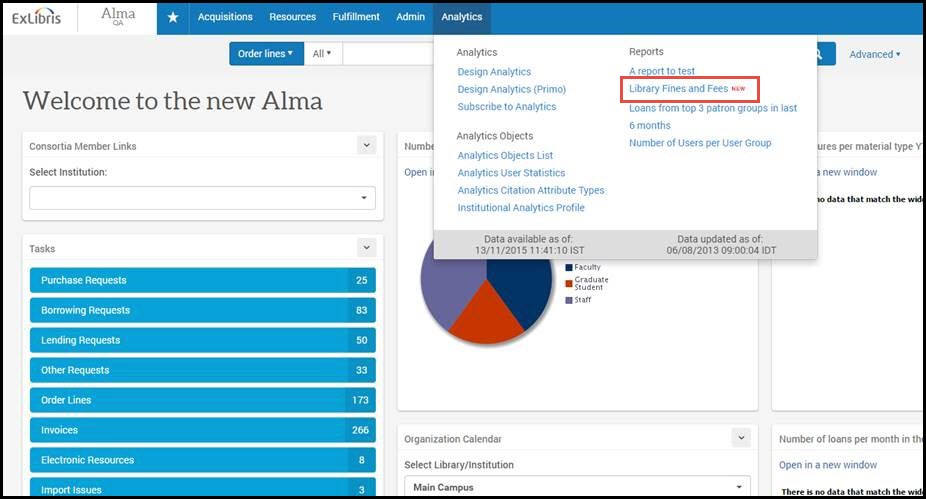Open the Purchase Requests task
Viewport: 926px width, 499px height.
(203, 280)
